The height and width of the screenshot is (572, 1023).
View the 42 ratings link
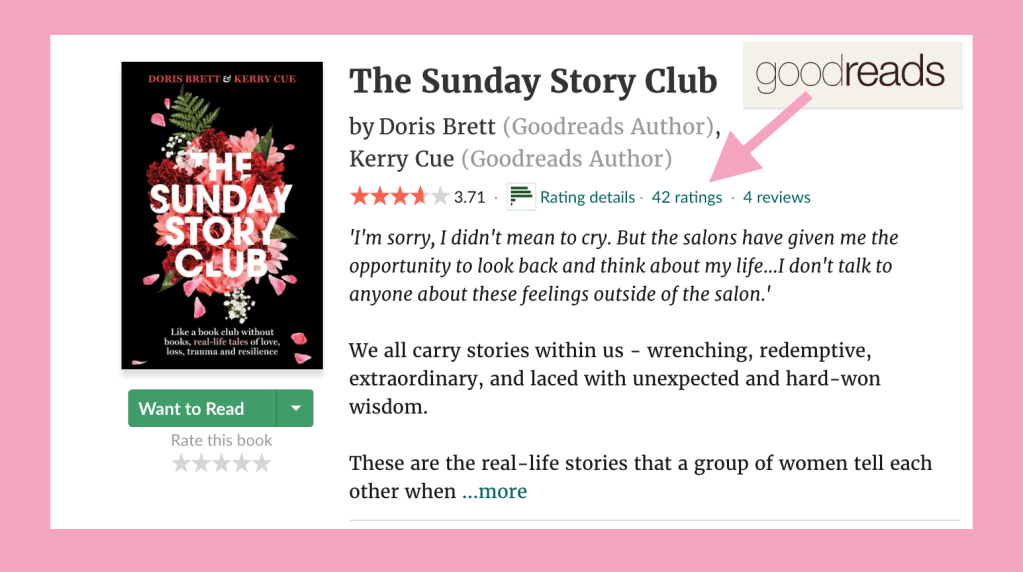click(x=686, y=197)
